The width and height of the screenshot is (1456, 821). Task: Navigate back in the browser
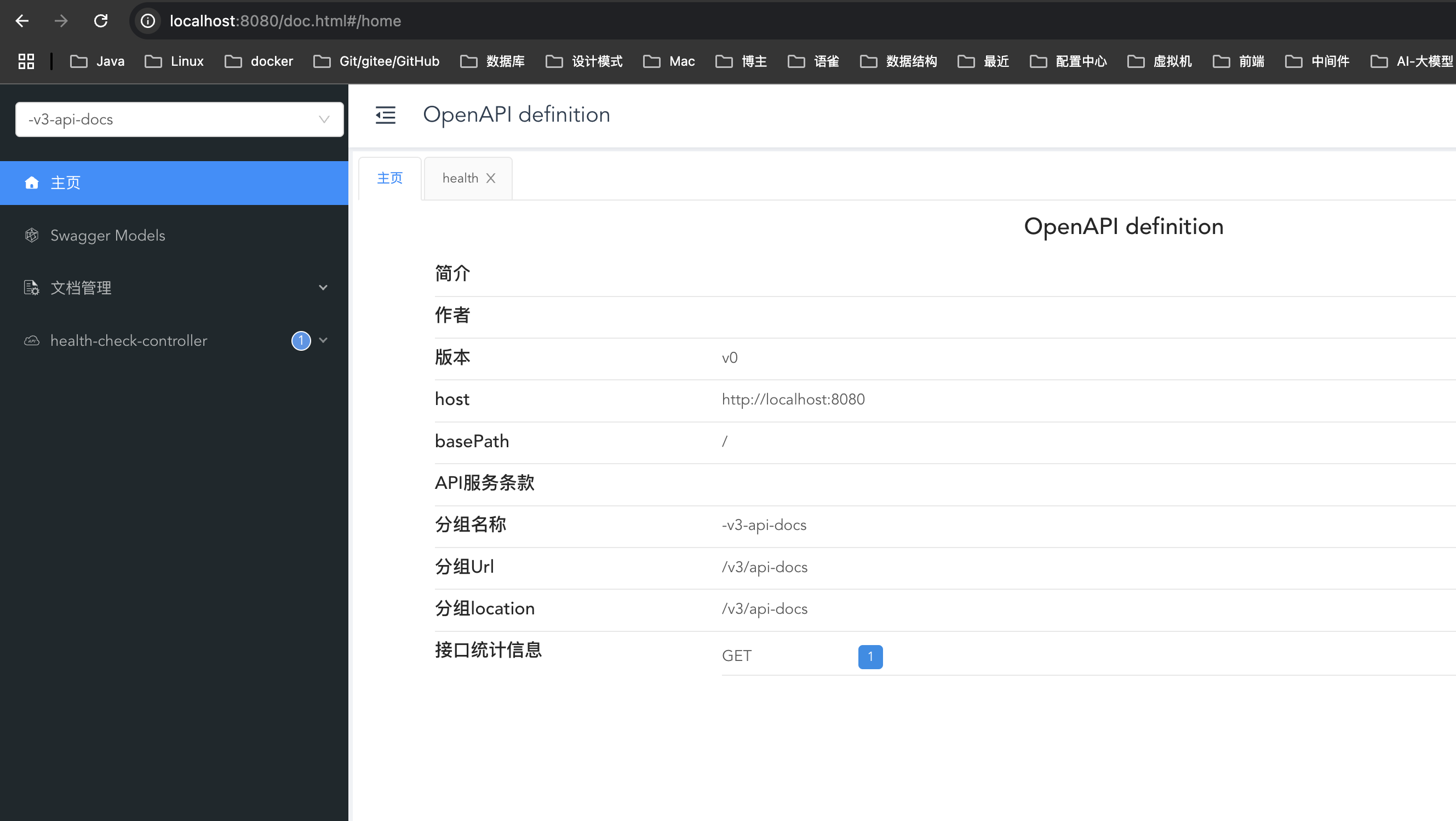tap(22, 21)
